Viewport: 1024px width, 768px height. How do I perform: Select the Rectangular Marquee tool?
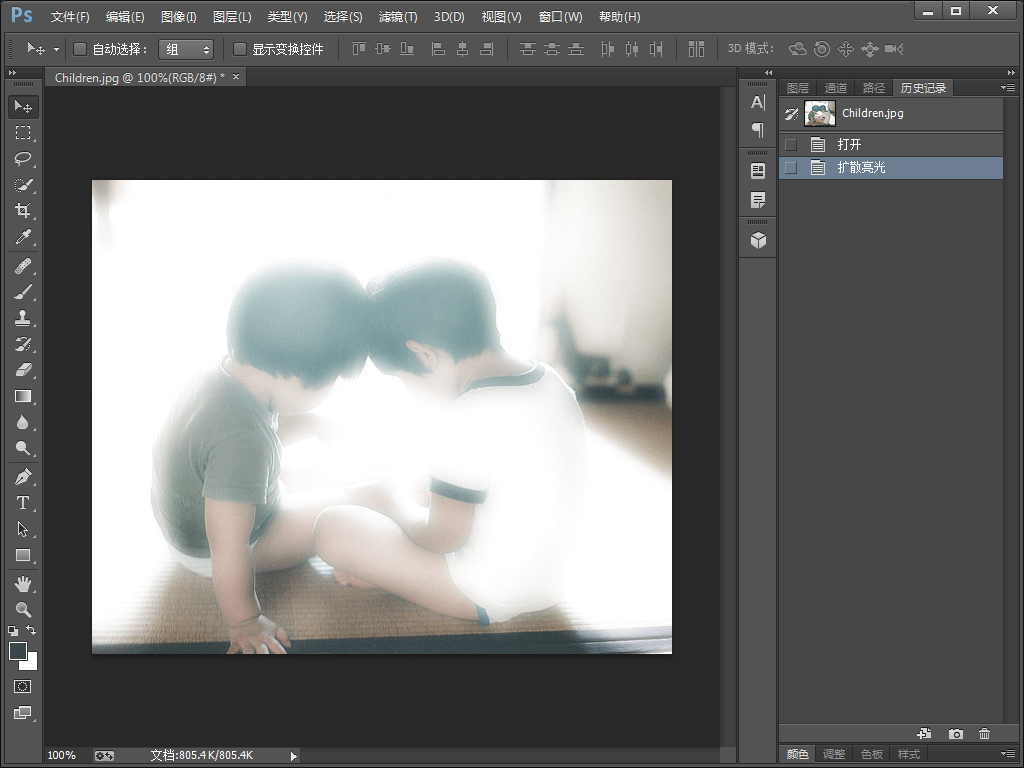[x=23, y=133]
